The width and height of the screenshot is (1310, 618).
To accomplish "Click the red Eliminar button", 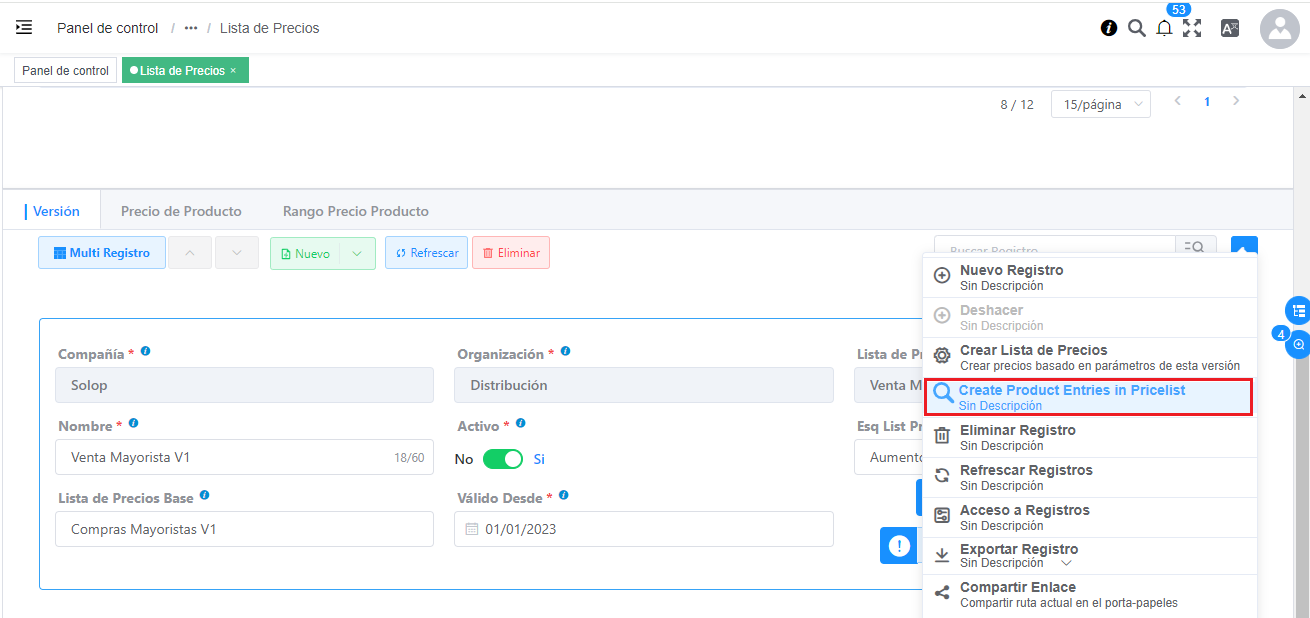I will click(510, 253).
